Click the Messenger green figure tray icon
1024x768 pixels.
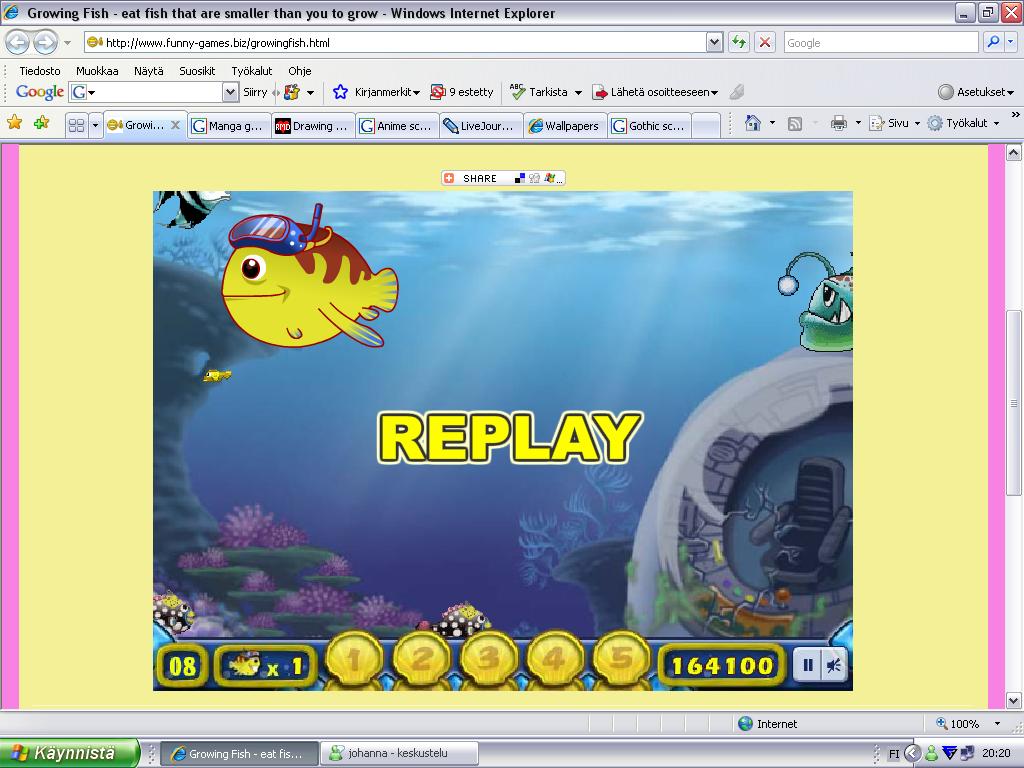coord(931,753)
